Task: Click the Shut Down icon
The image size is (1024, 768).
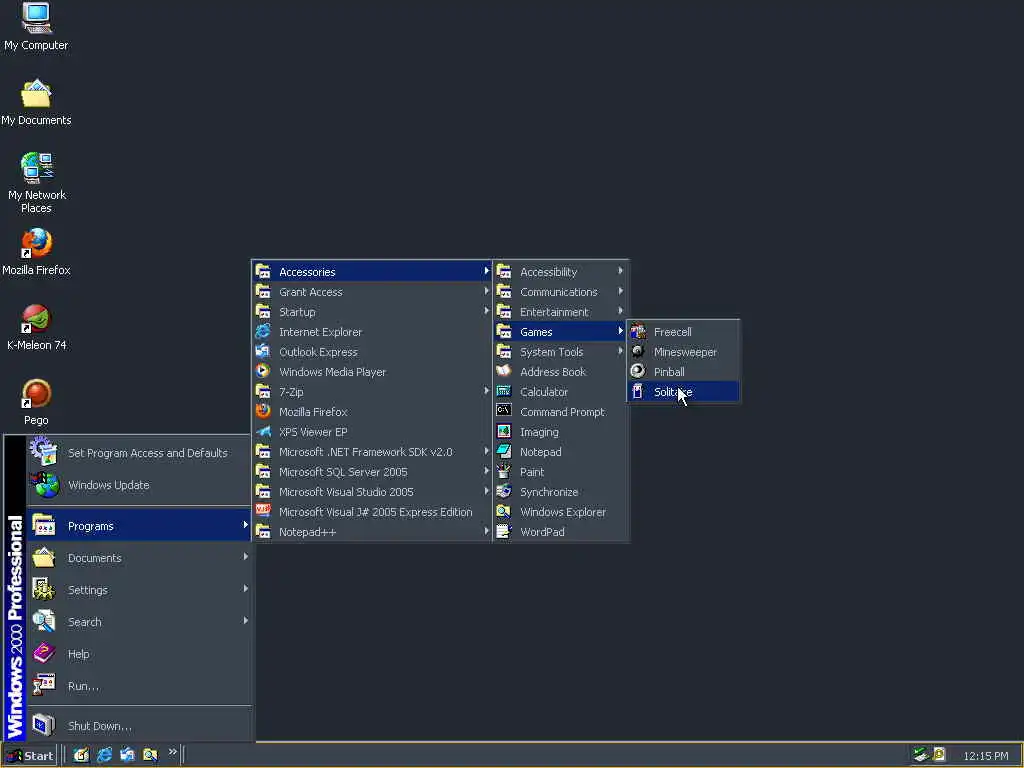Action: point(44,725)
